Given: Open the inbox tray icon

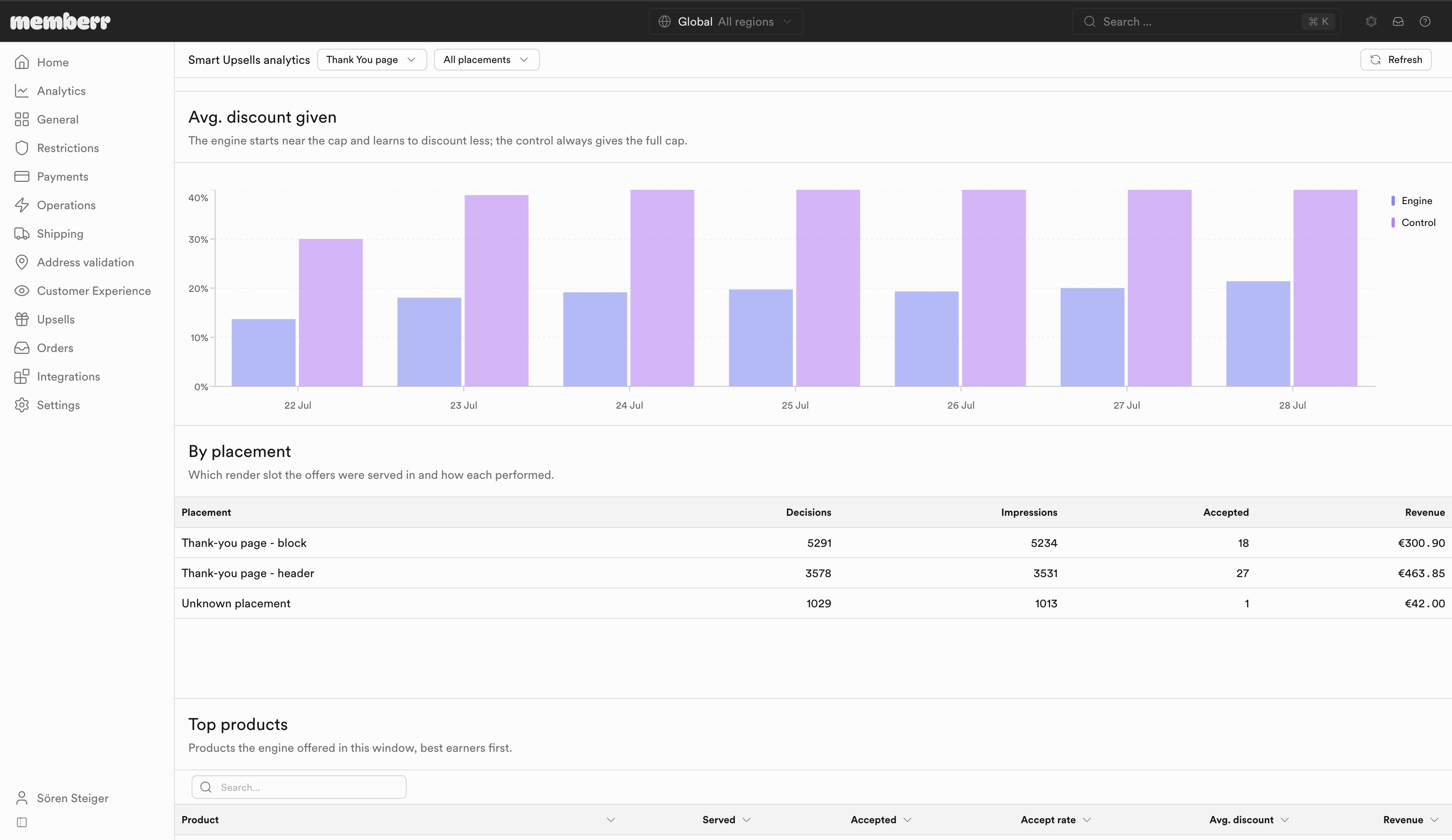Looking at the screenshot, I should point(1398,21).
